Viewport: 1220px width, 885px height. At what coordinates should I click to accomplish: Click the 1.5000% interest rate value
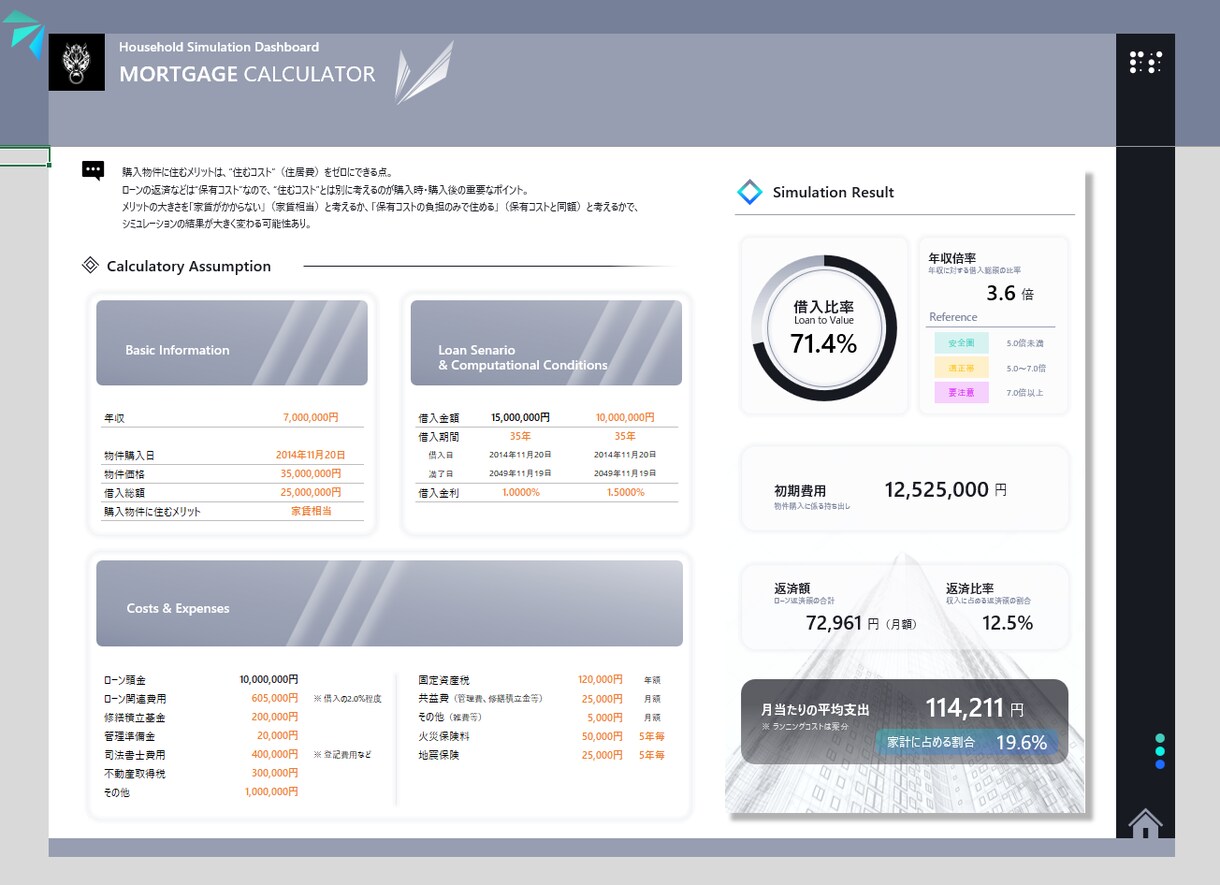625,492
